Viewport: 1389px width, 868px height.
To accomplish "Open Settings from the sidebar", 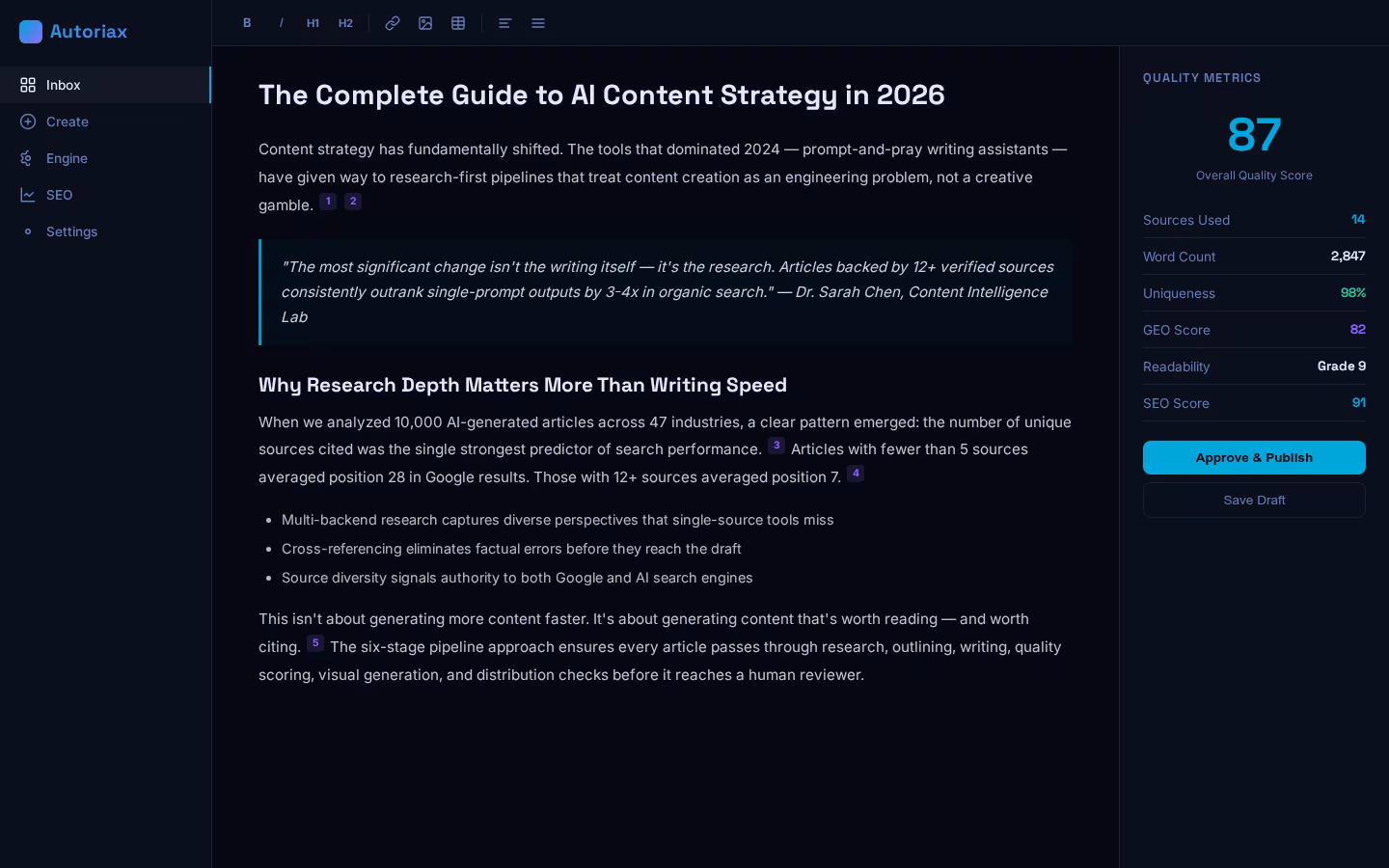I will [71, 231].
